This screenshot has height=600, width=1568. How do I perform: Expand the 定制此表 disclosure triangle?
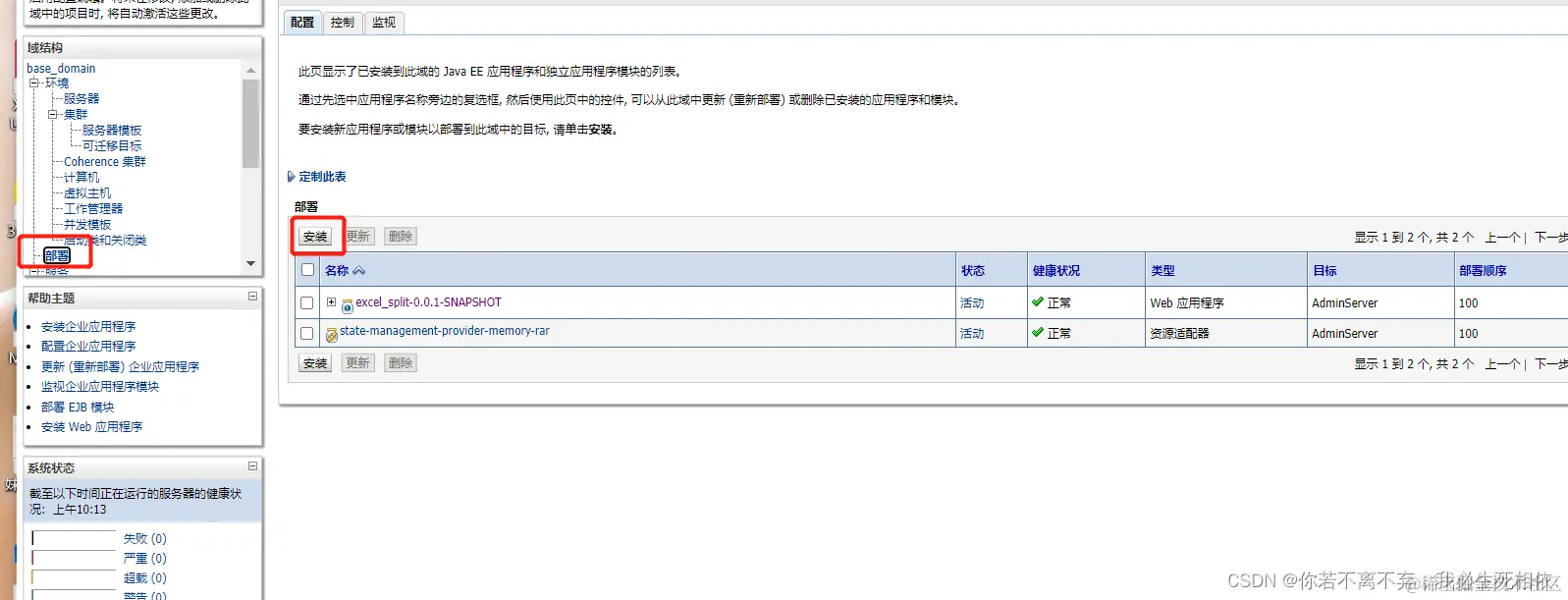[291, 177]
